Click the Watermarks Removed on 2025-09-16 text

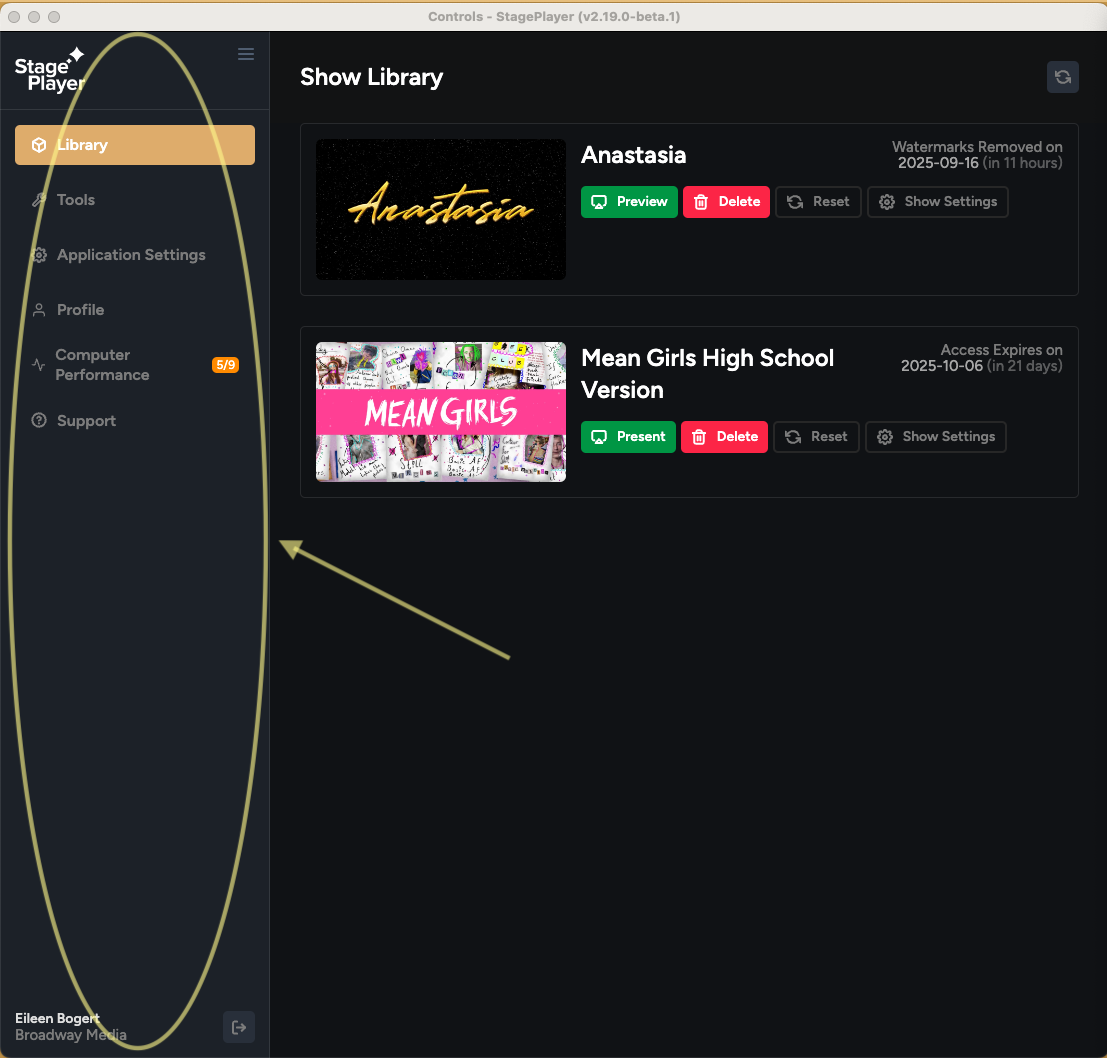point(977,155)
